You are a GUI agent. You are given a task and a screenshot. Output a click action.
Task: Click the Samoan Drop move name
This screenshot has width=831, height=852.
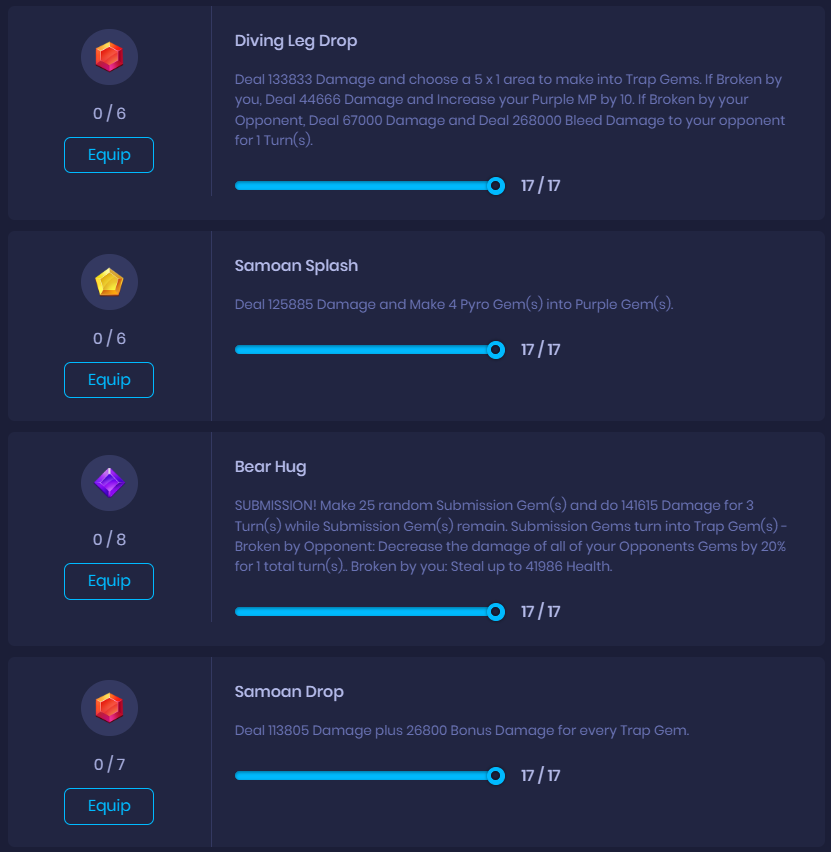[x=289, y=692]
